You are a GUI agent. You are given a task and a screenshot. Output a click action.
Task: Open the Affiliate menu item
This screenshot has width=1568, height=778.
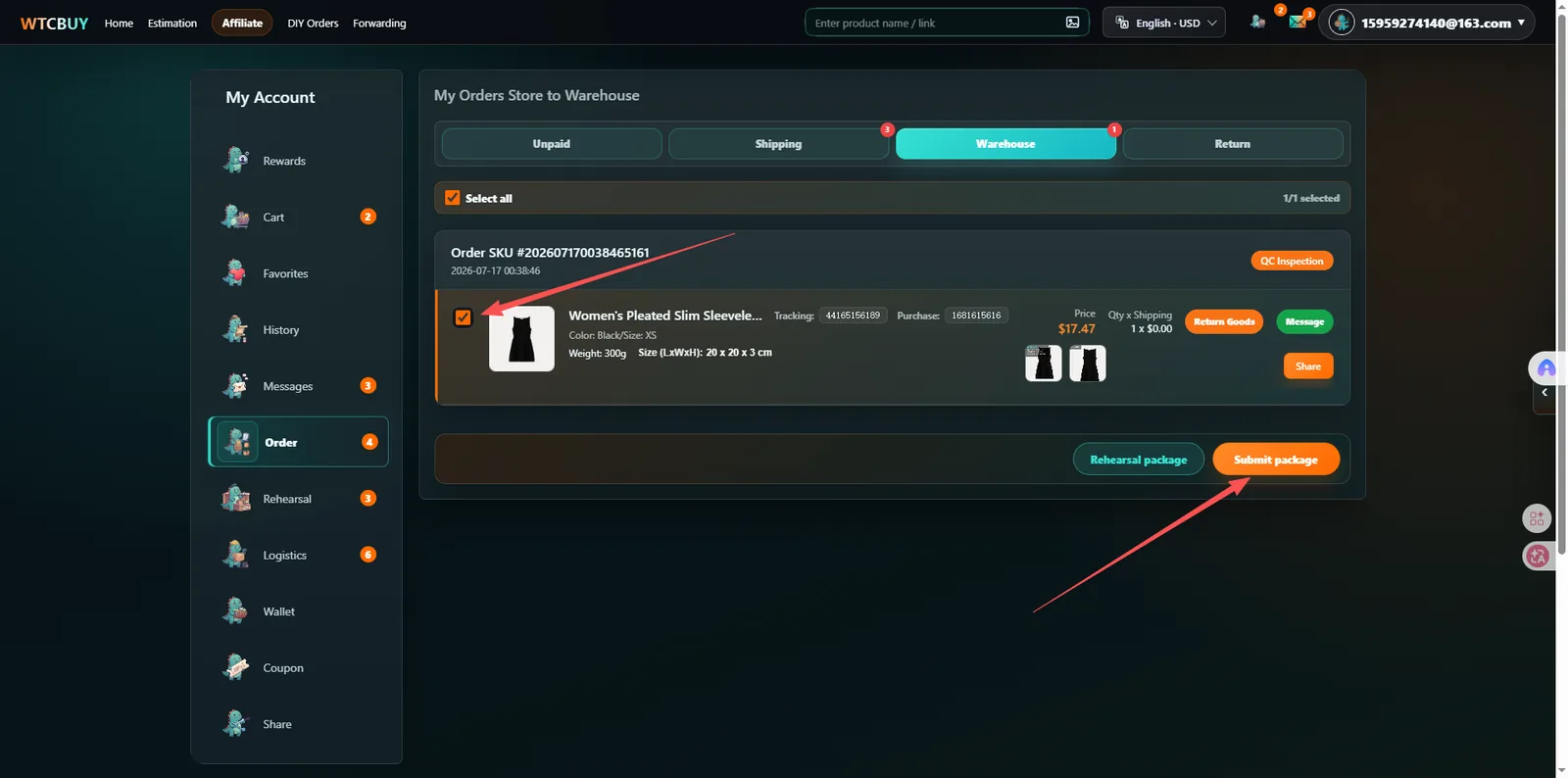coord(242,23)
